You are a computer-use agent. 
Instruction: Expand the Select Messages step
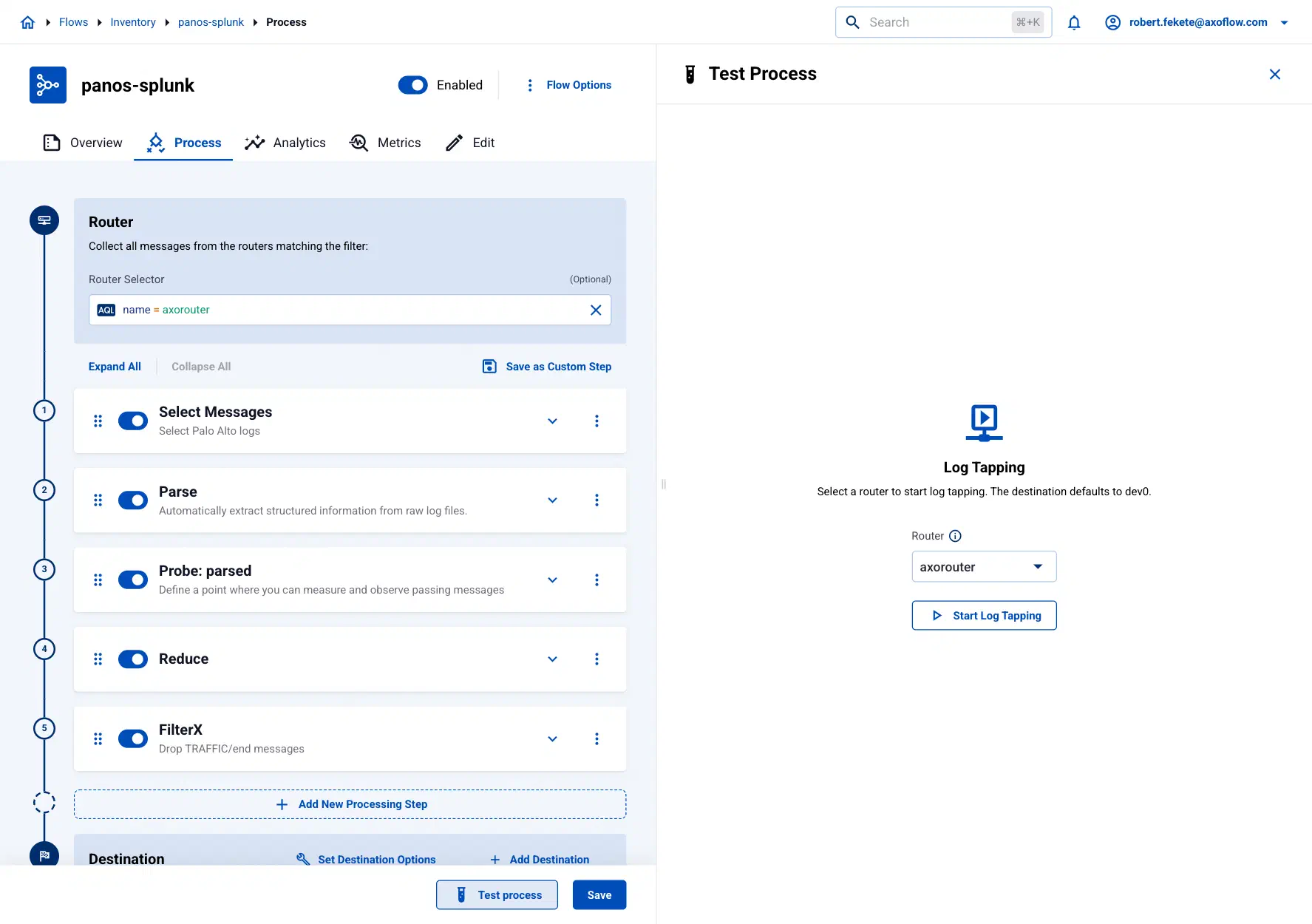pos(552,421)
